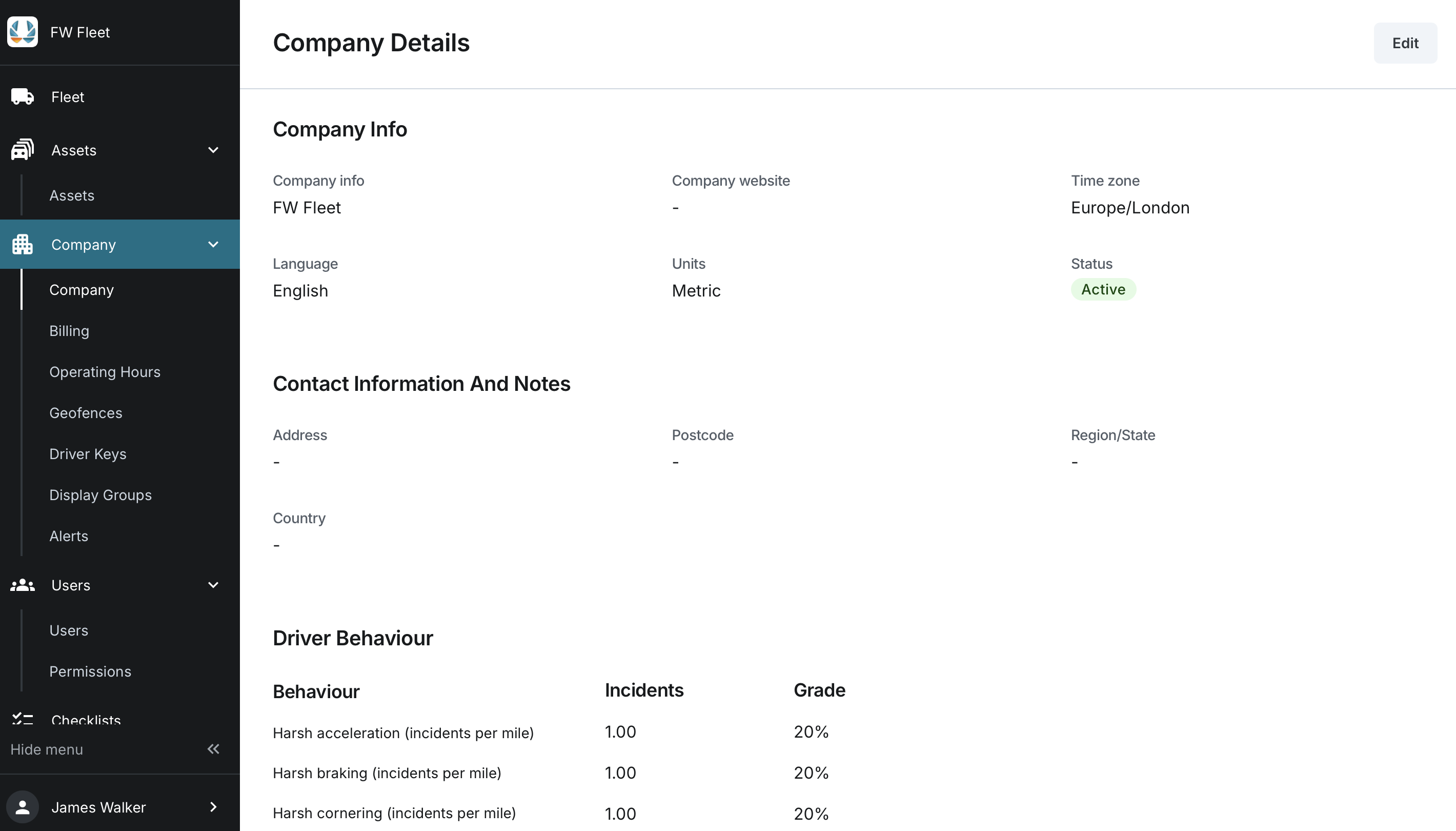The image size is (1456, 831).
Task: Expand the James Walker profile arrow
Action: tap(213, 806)
